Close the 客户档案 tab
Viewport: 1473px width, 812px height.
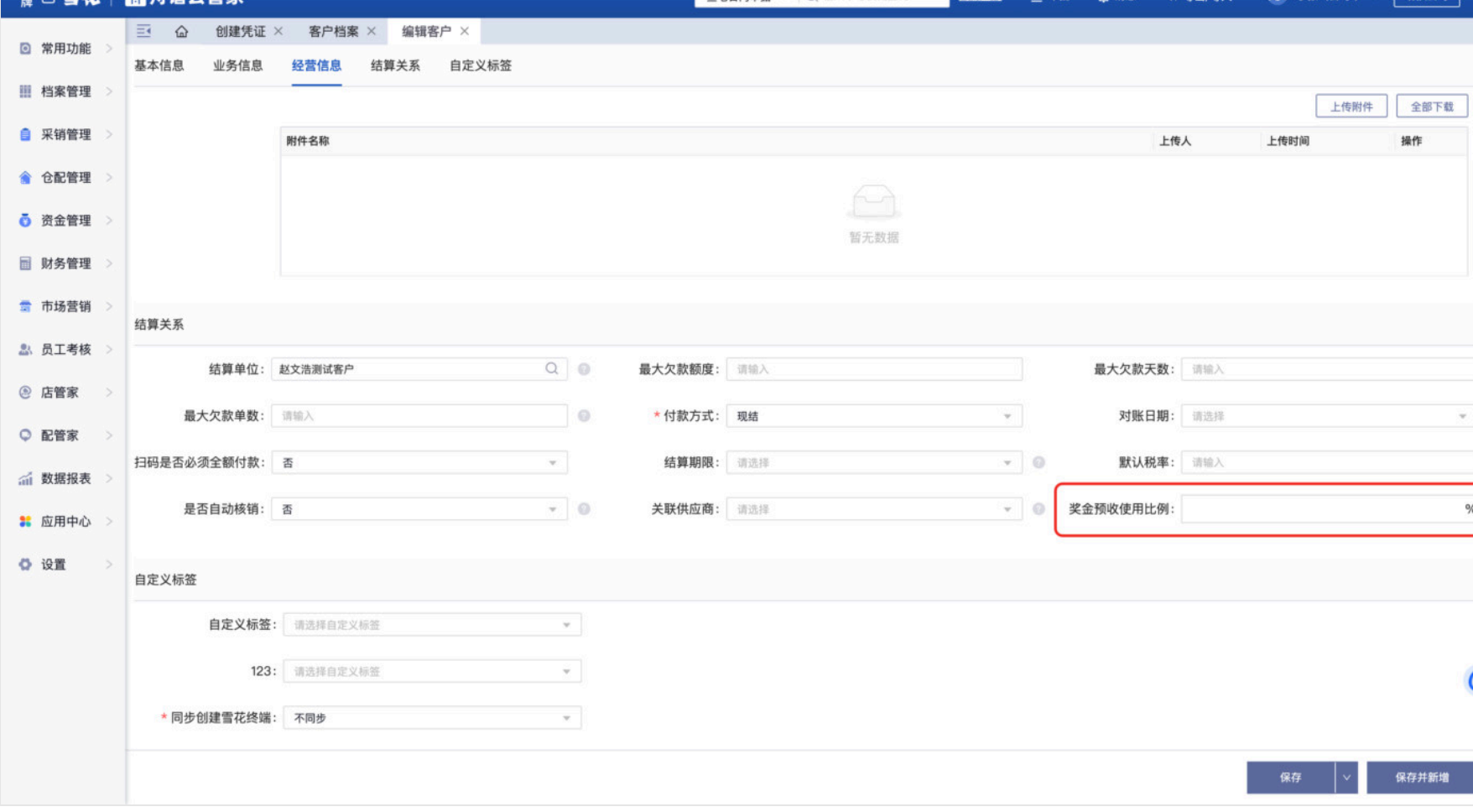coord(372,31)
